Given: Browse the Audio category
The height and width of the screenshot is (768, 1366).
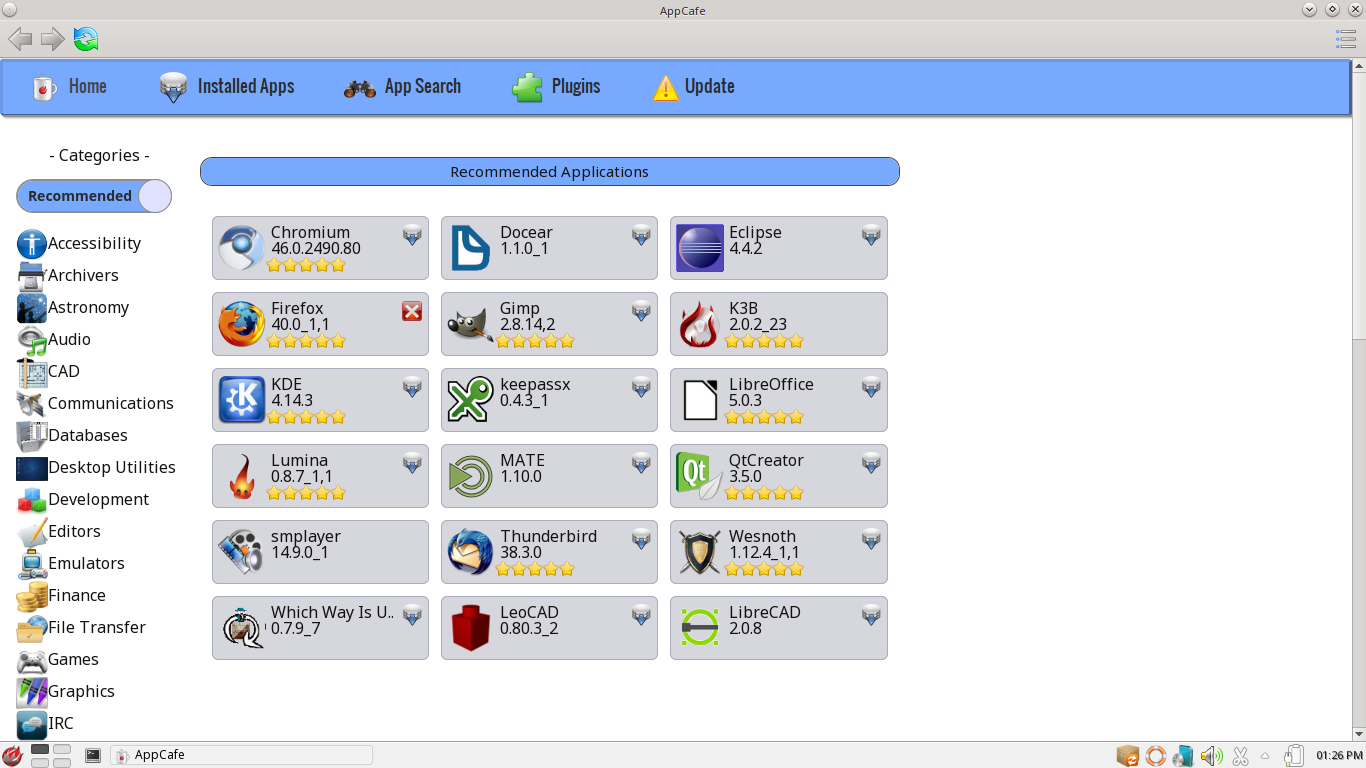Looking at the screenshot, I should pos(54,339).
